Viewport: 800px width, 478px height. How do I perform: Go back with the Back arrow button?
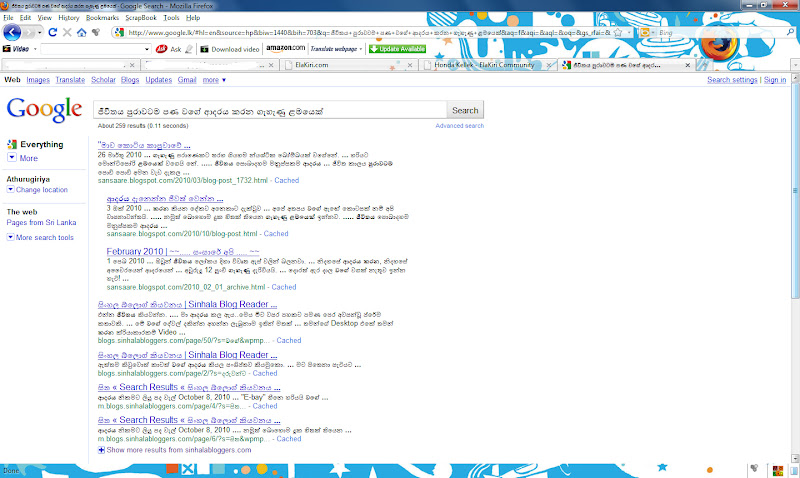pos(12,32)
